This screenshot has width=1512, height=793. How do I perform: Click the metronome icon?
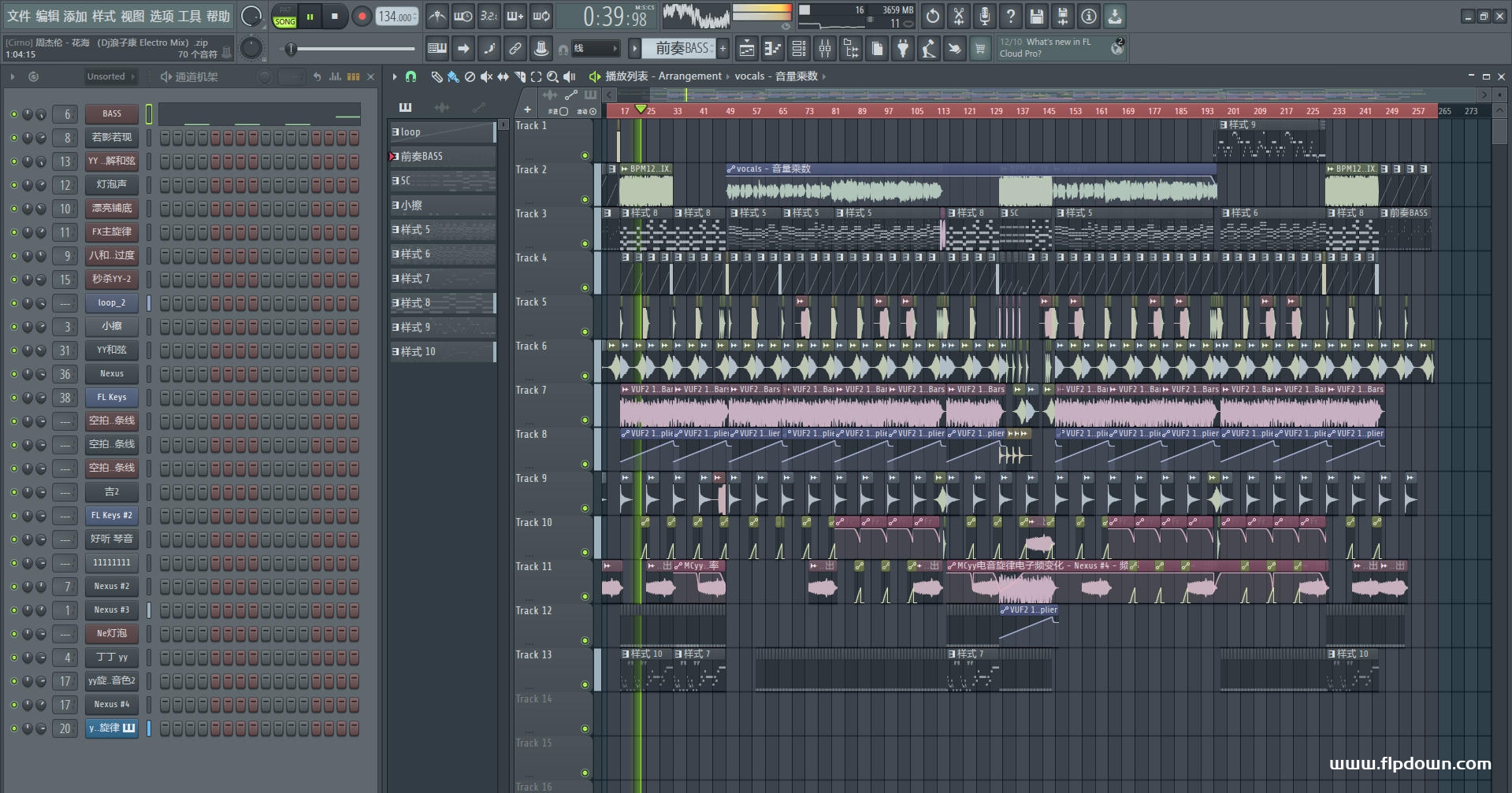point(437,16)
